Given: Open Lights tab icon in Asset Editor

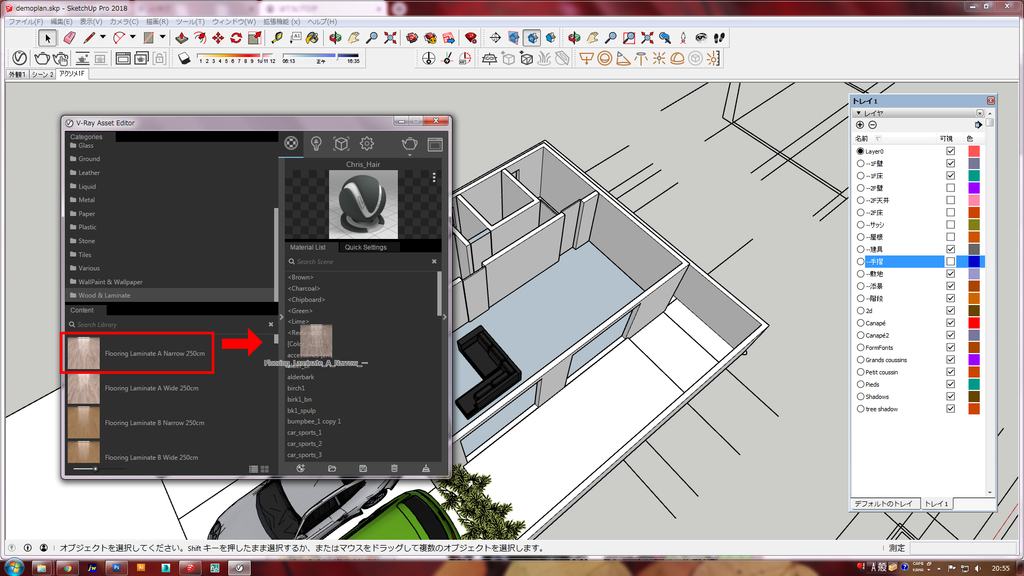Looking at the screenshot, I should pyautogui.click(x=316, y=143).
